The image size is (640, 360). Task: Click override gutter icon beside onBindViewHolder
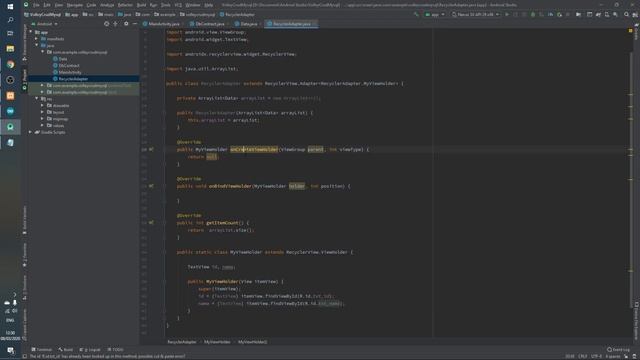tap(151, 186)
